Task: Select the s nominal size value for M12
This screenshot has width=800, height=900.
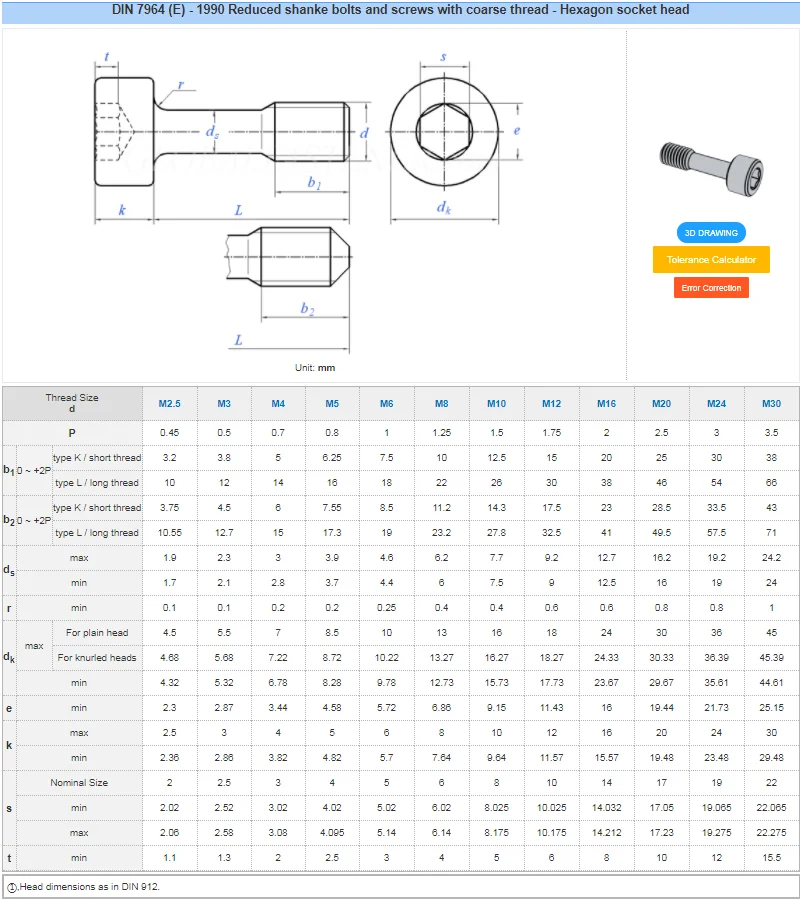Action: point(551,783)
